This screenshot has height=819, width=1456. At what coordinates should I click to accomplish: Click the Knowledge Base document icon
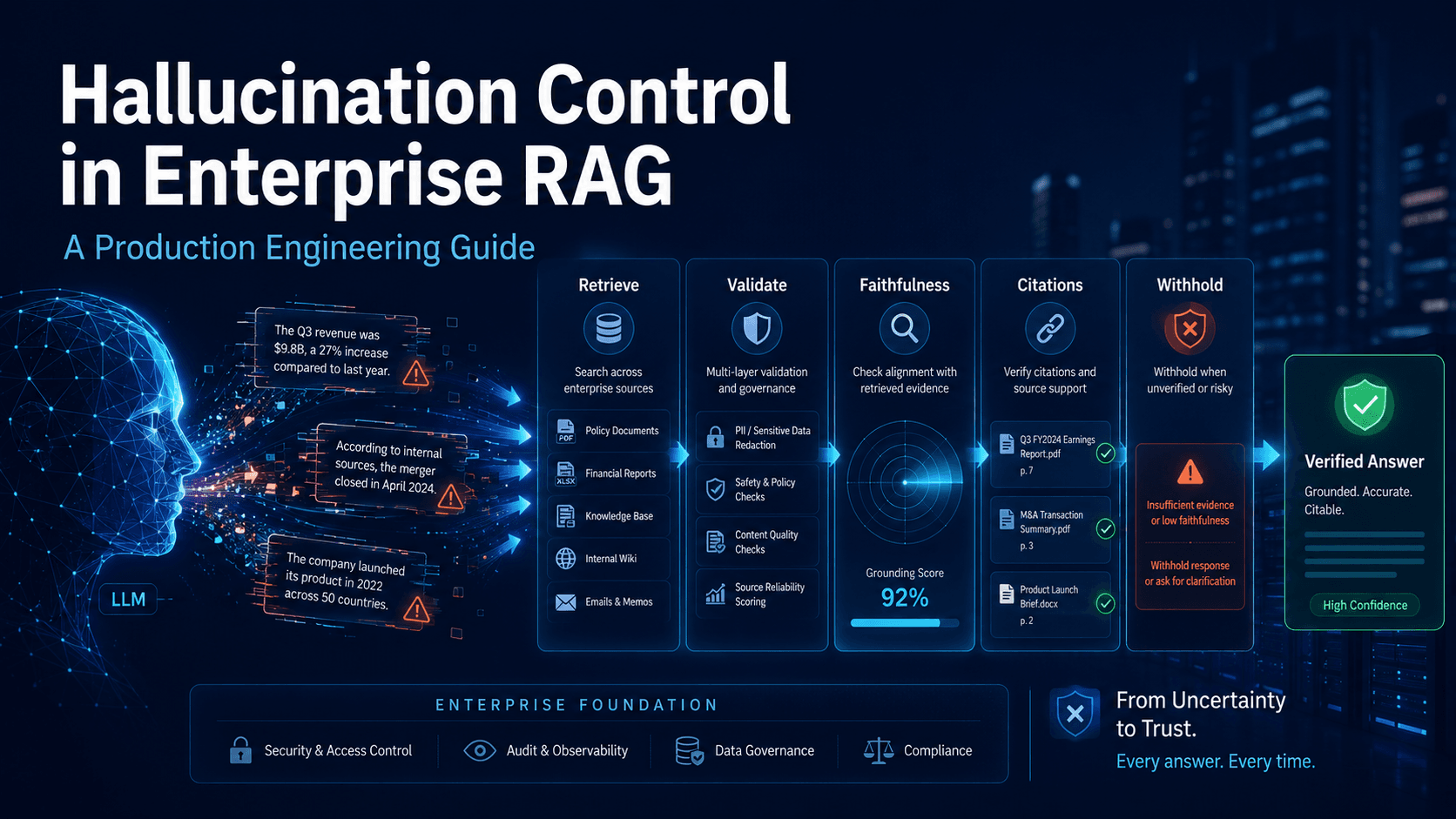coord(566,516)
